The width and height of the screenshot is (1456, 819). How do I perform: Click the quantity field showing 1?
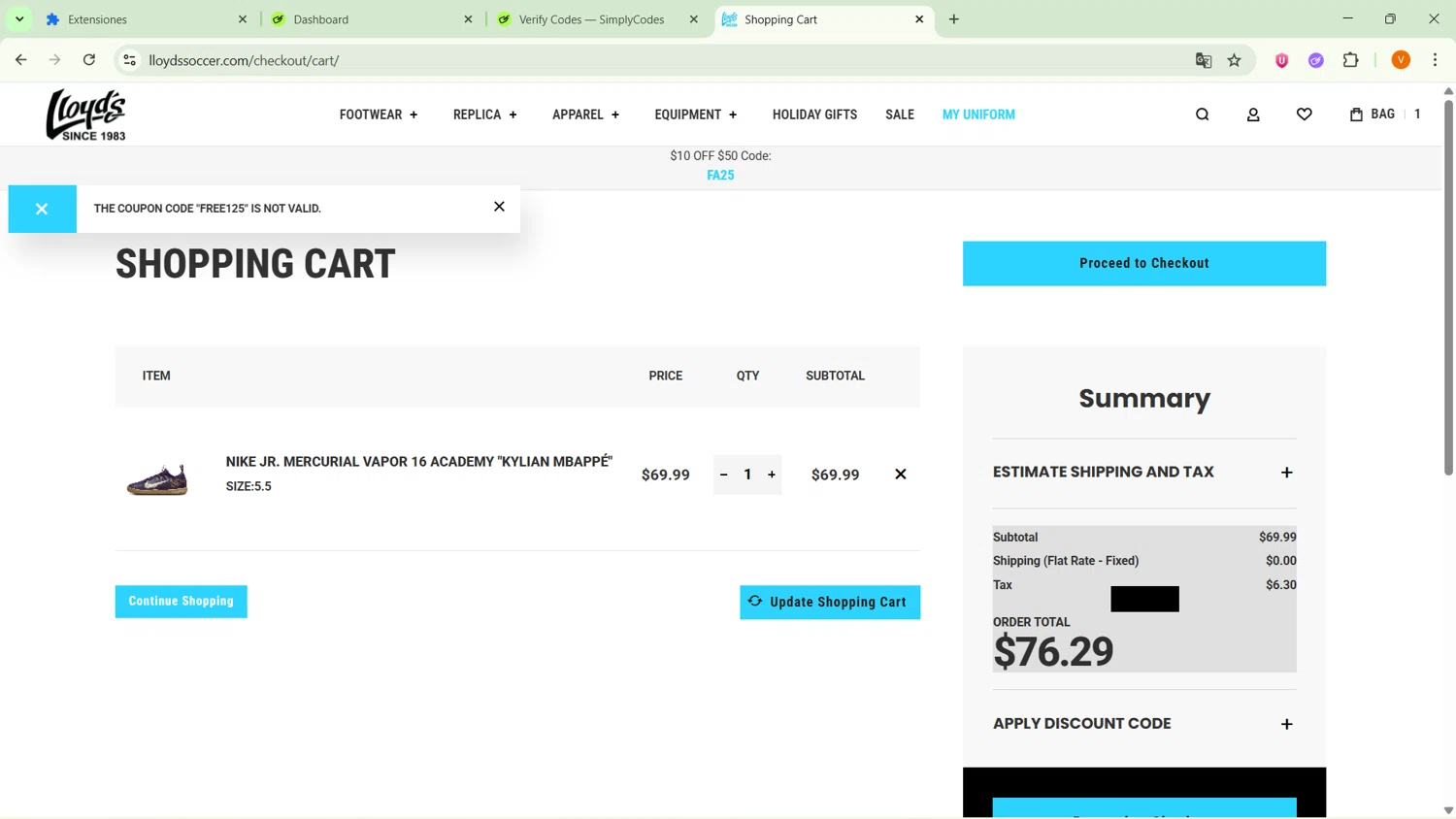pyautogui.click(x=747, y=475)
